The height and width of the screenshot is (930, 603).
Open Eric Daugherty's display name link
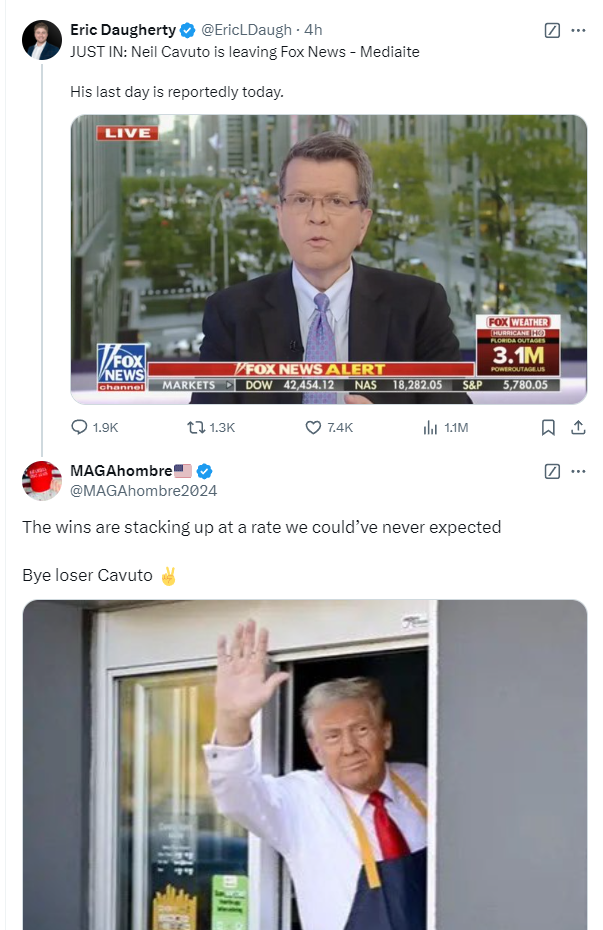(x=123, y=30)
